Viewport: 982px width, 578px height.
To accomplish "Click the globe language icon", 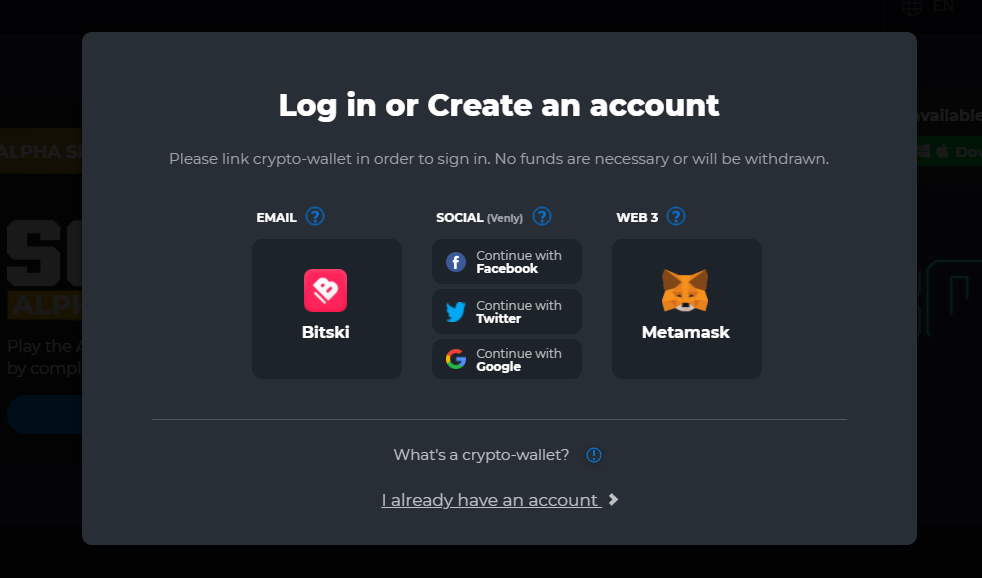I will click(x=912, y=7).
